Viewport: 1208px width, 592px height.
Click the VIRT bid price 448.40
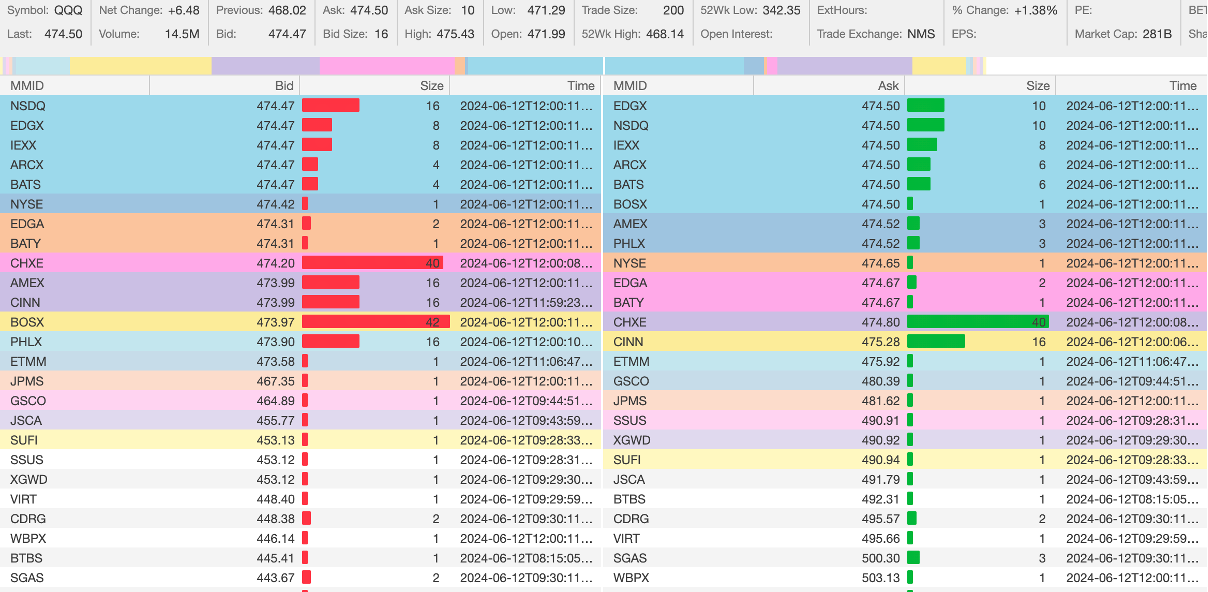coord(275,499)
